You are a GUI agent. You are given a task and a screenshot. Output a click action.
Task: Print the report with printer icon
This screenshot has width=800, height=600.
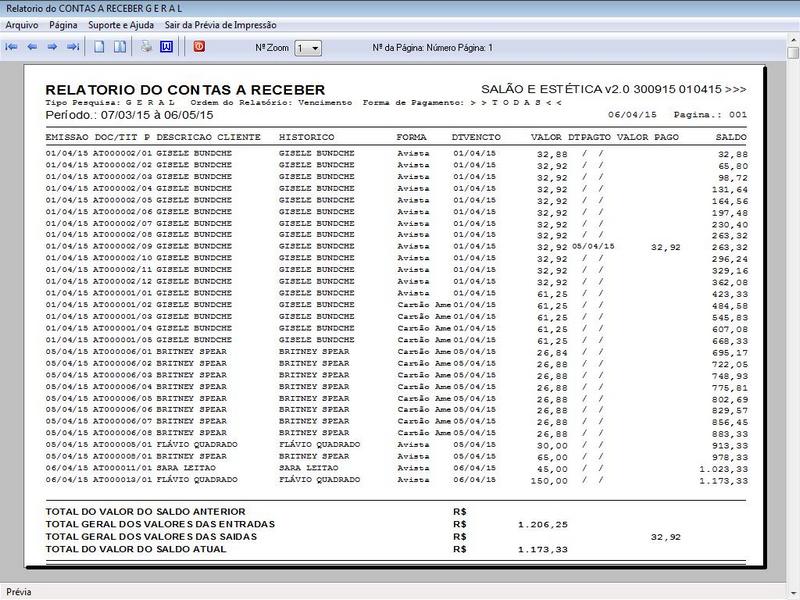pos(146,47)
